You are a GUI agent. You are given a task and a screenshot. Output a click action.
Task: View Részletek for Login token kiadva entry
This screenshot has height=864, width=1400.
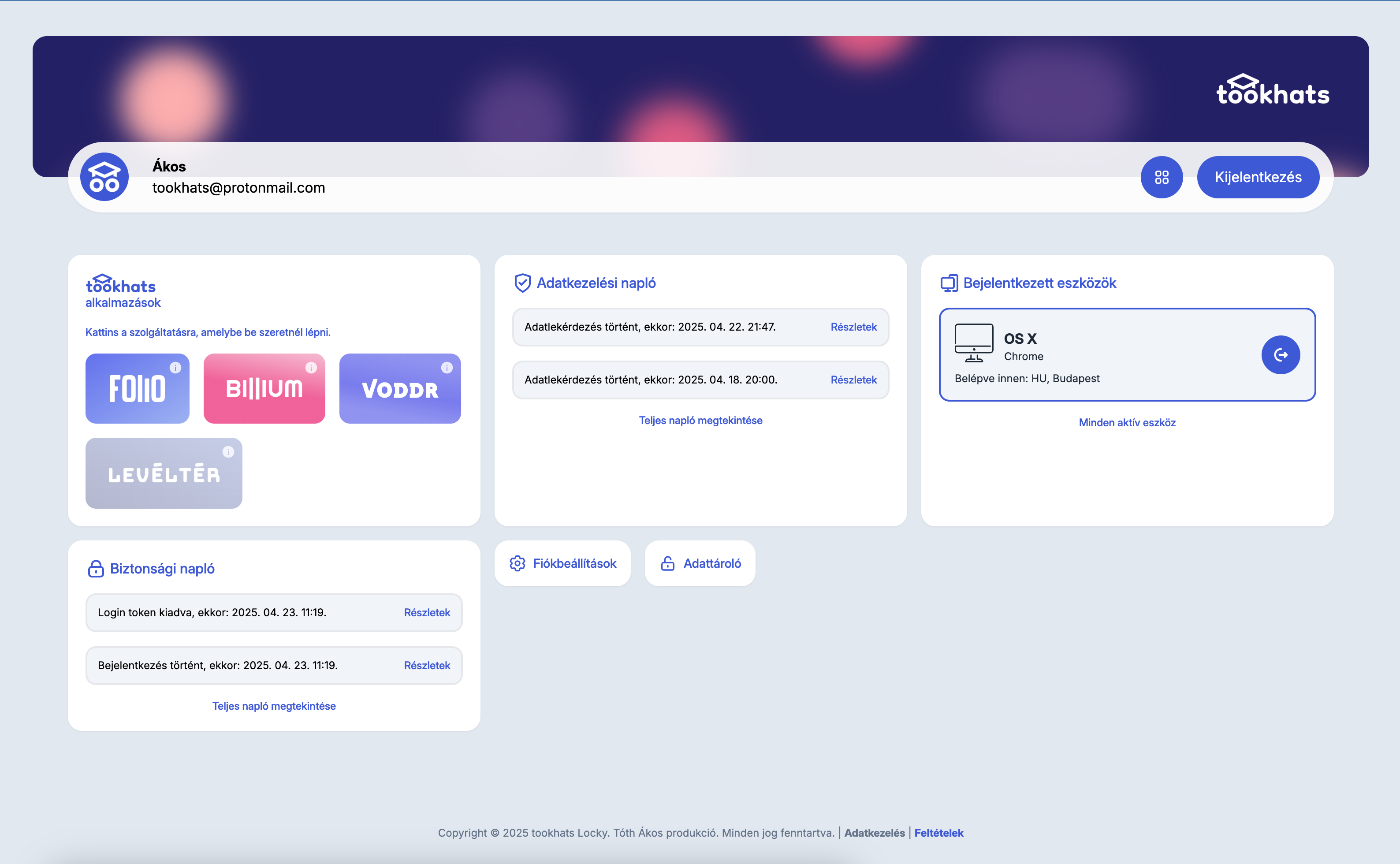click(x=427, y=613)
